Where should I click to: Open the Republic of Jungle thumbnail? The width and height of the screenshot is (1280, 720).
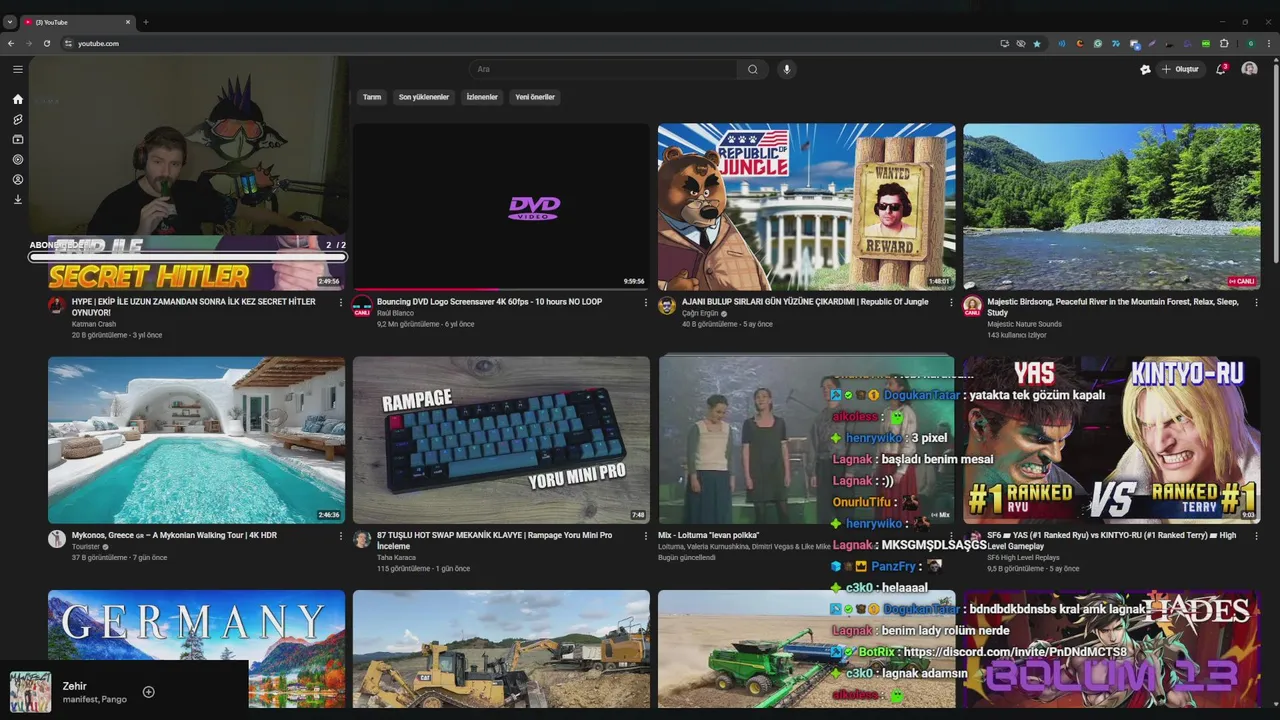pos(806,207)
